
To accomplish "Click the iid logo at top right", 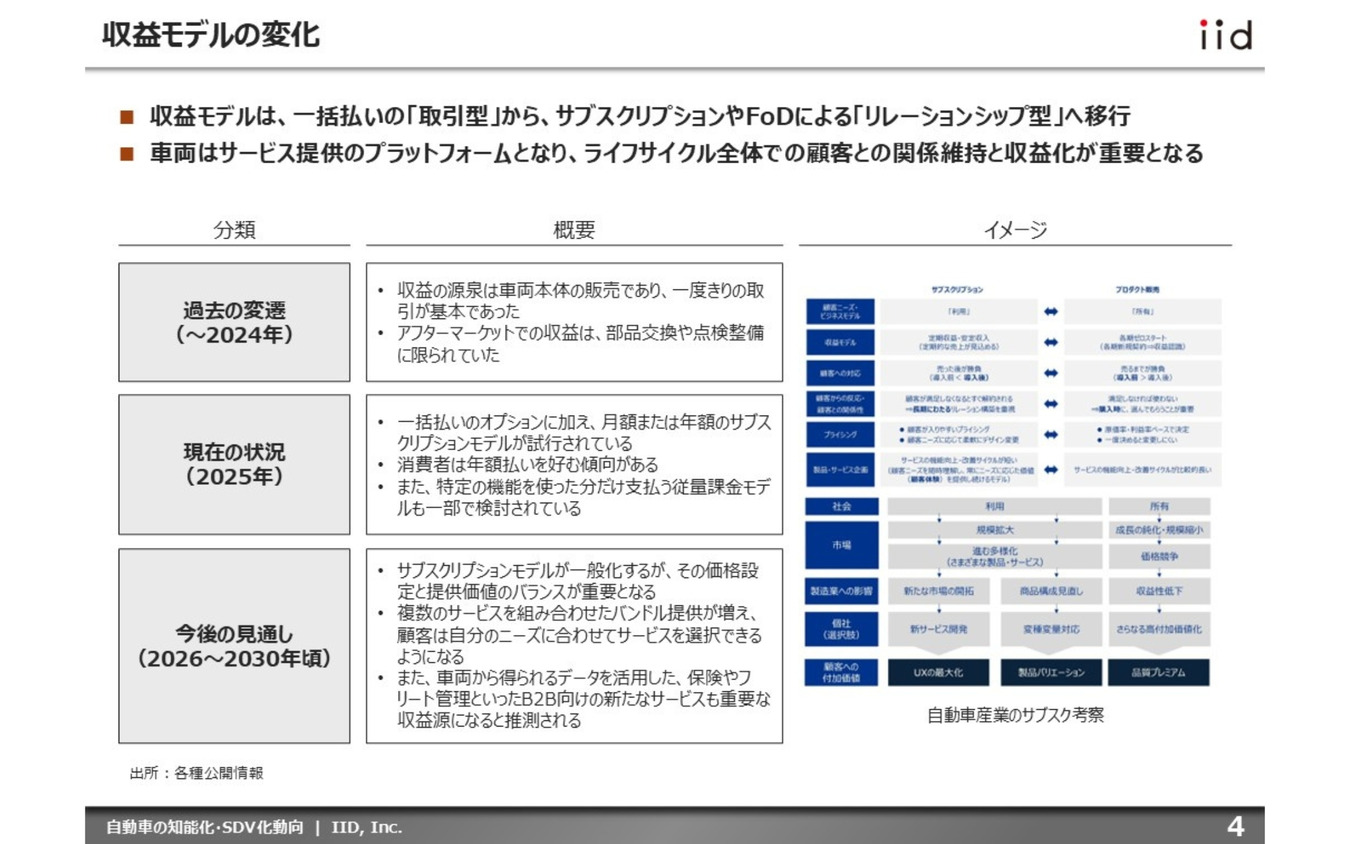I will 1228,36.
